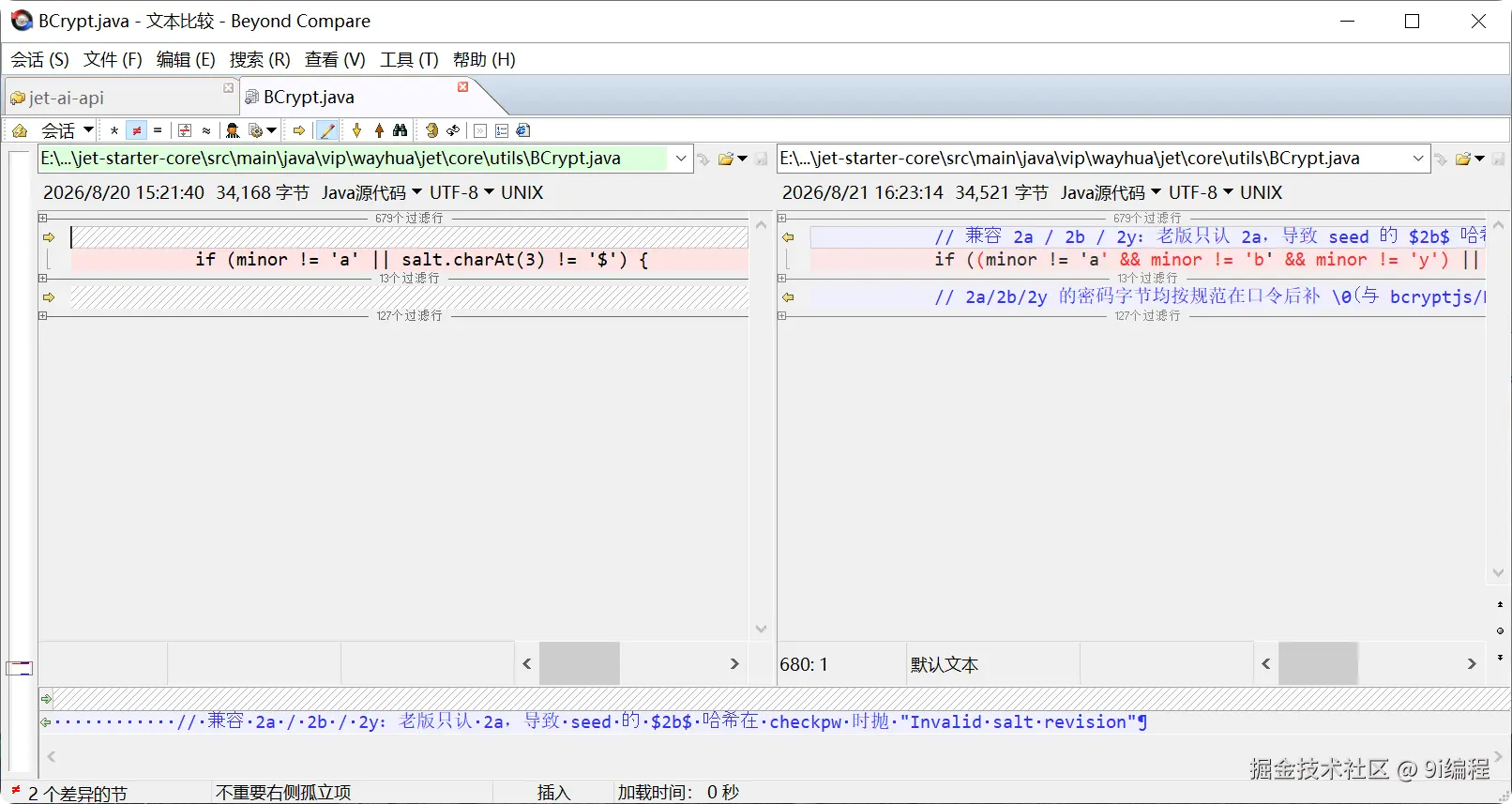Toggle show-context lines button
The width and height of the screenshot is (1512, 804).
(x=185, y=130)
